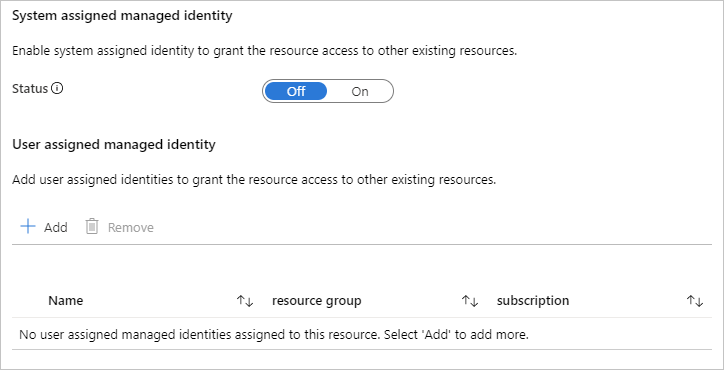Click the Status info icon

click(57, 88)
